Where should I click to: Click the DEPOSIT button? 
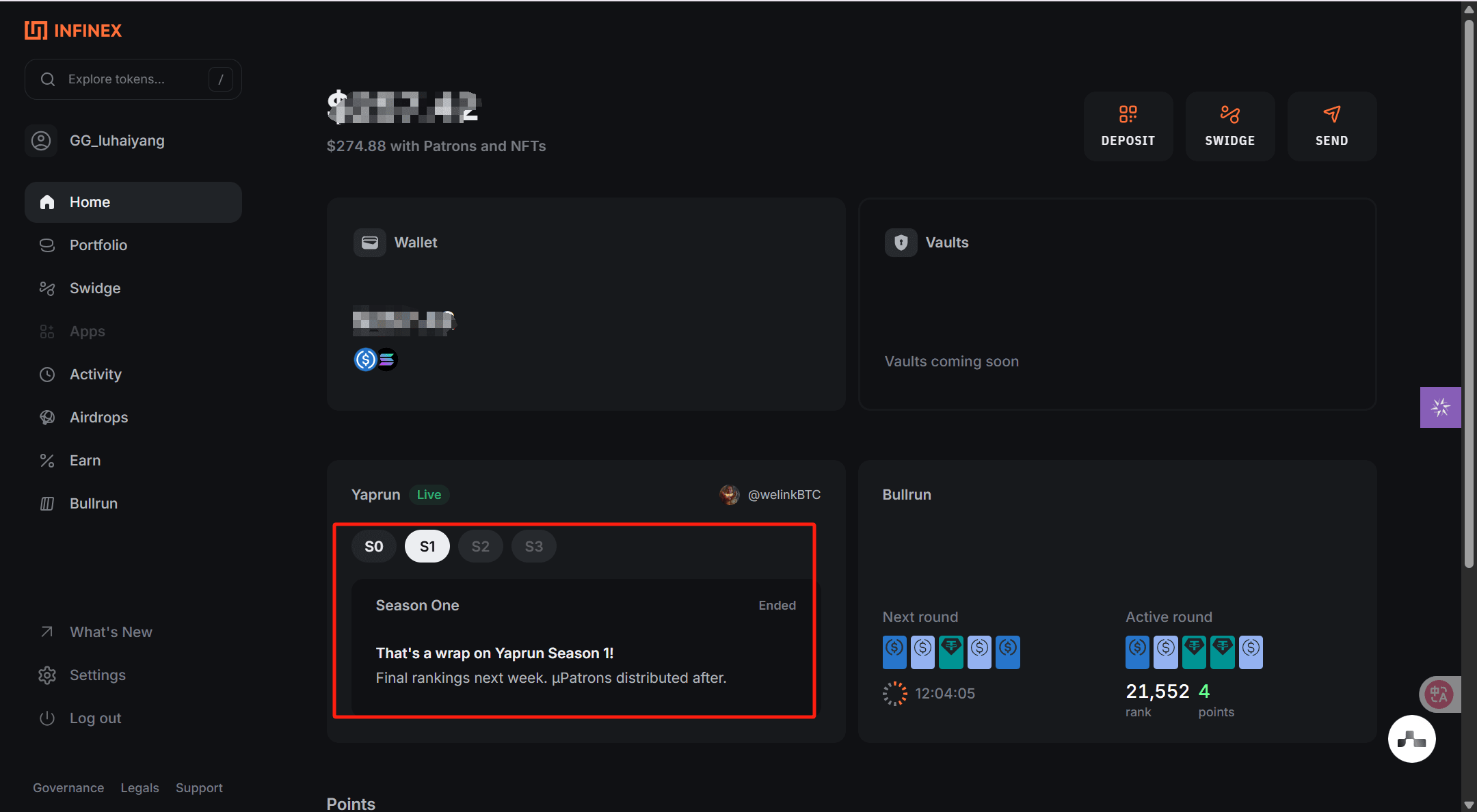[x=1128, y=126]
